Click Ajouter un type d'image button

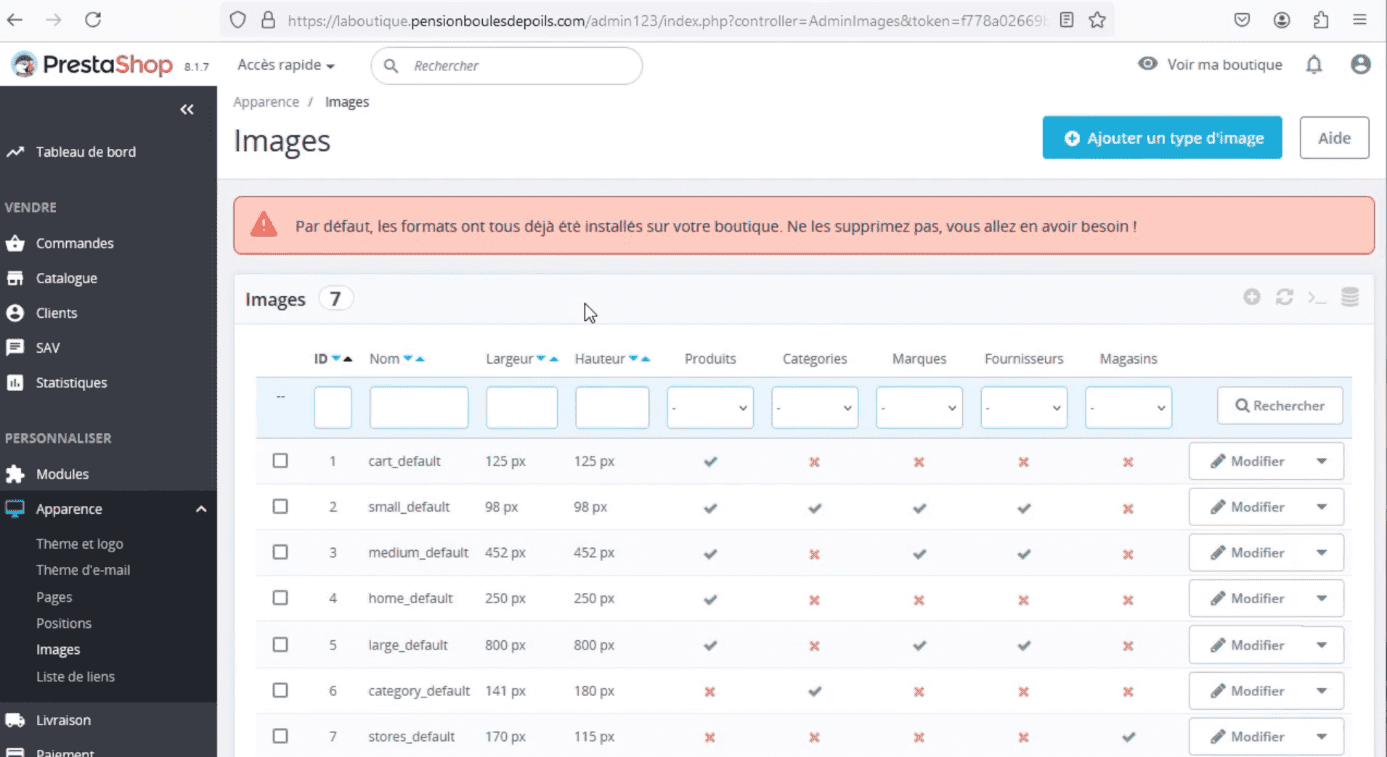click(1162, 138)
